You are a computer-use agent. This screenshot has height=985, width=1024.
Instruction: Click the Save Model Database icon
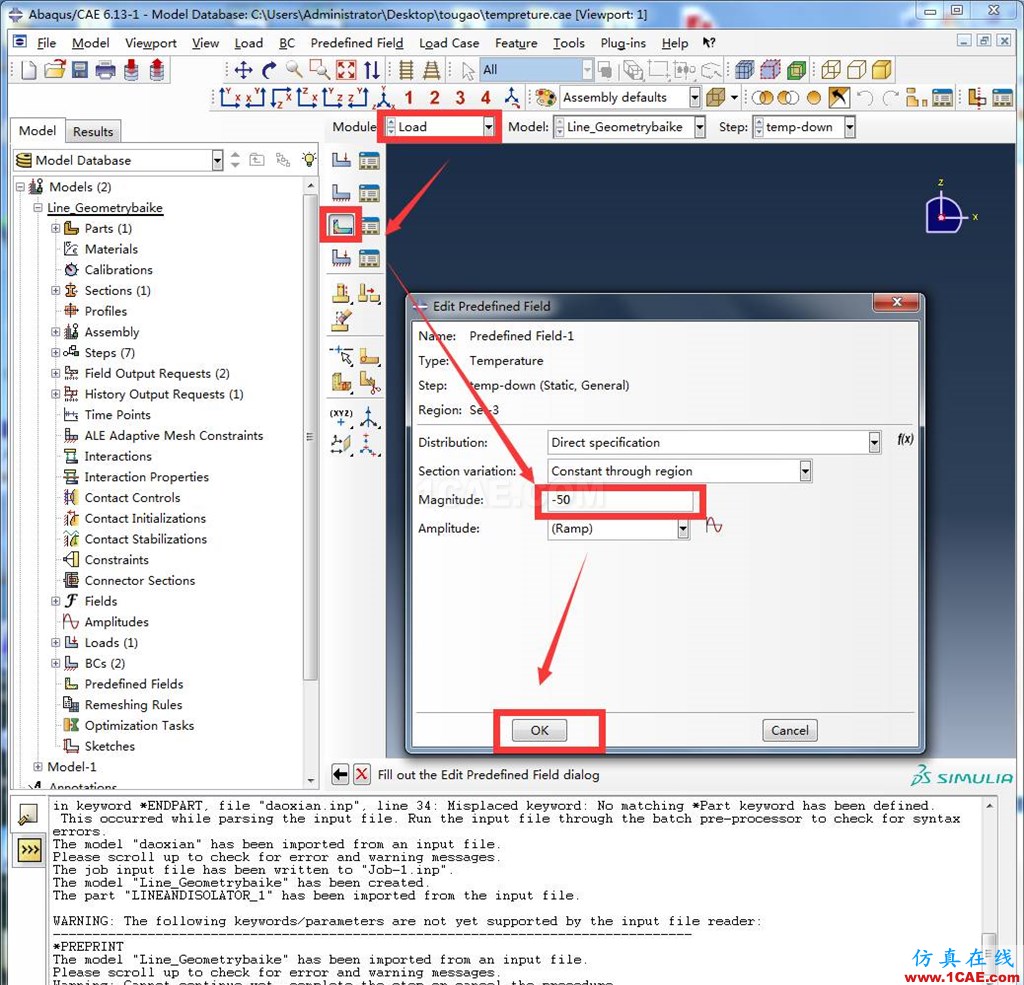[80, 70]
